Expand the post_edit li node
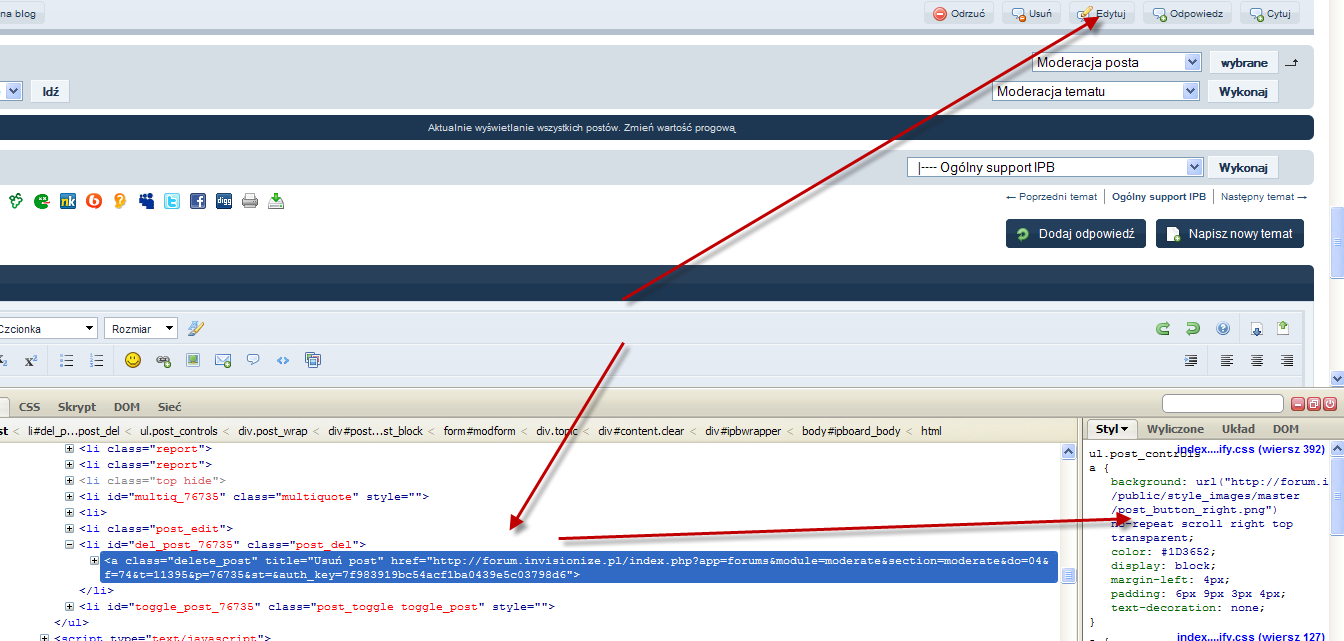The width and height of the screenshot is (1344, 641). pyautogui.click(x=70, y=529)
